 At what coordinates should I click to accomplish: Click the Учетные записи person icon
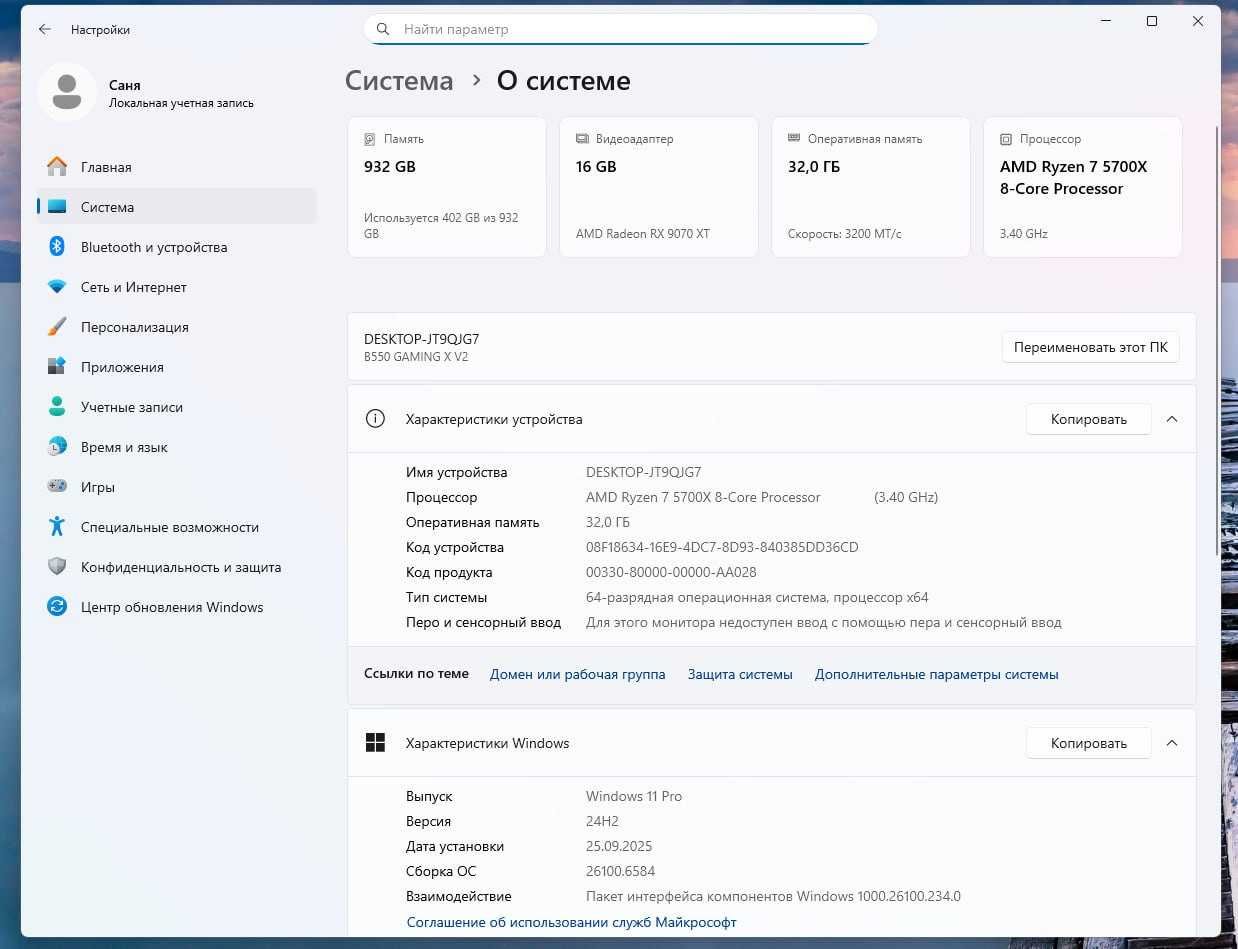[x=57, y=407]
